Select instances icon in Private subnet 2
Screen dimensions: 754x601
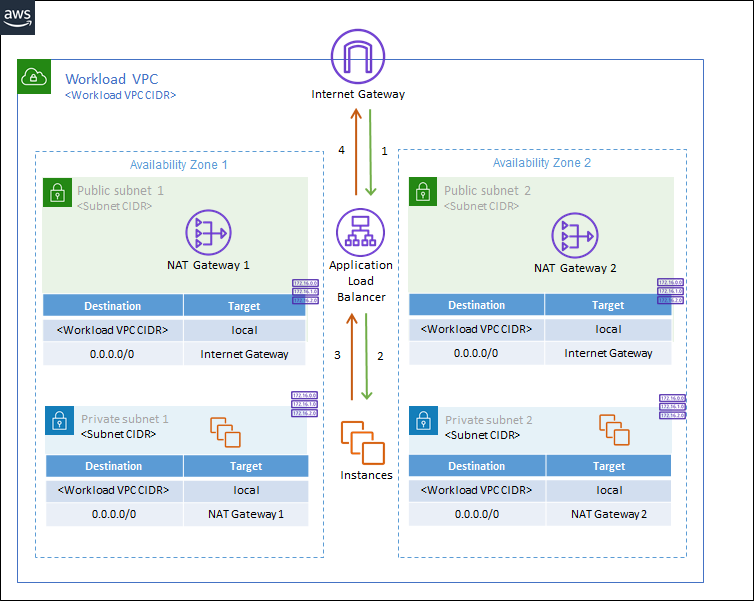[x=614, y=430]
